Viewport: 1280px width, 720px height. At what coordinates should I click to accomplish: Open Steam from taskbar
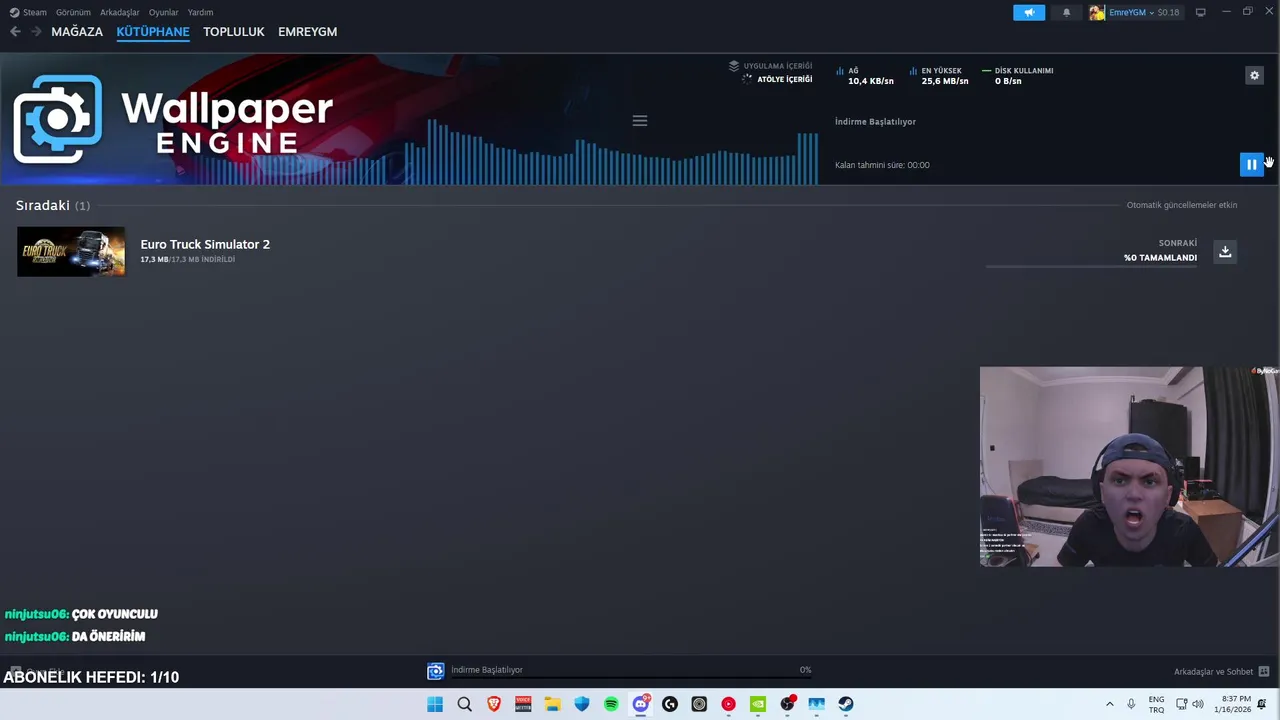[x=846, y=704]
